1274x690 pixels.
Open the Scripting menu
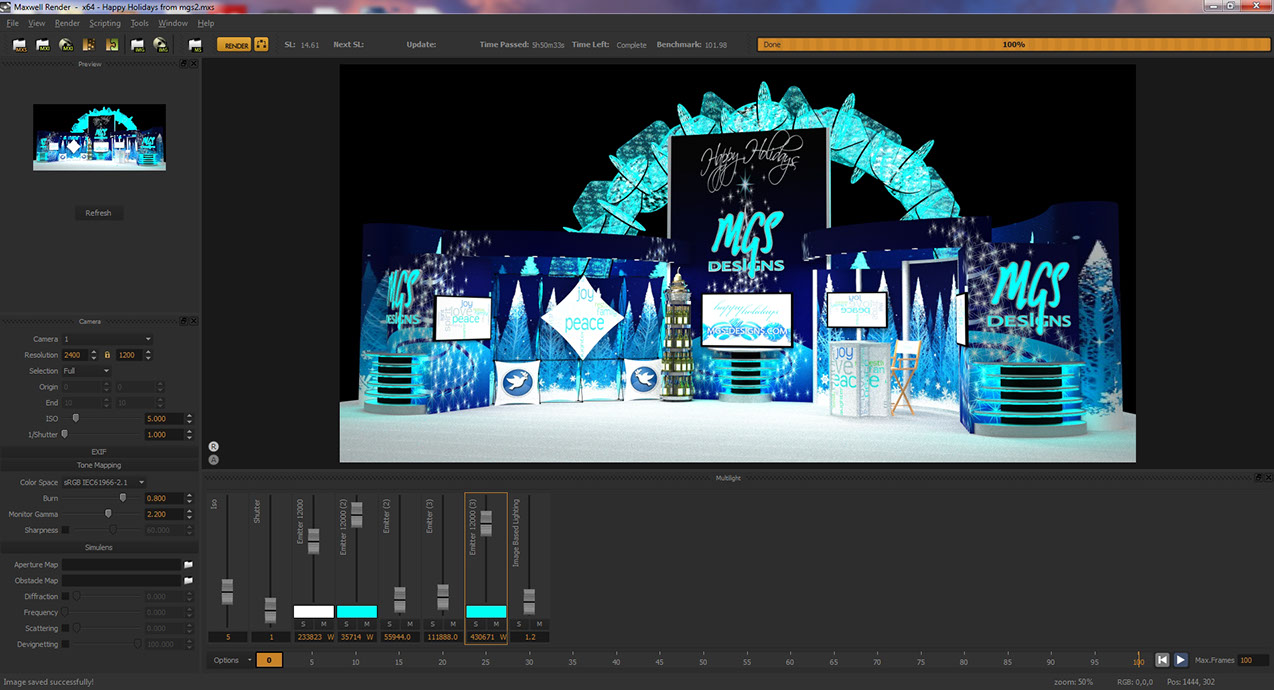[x=105, y=23]
